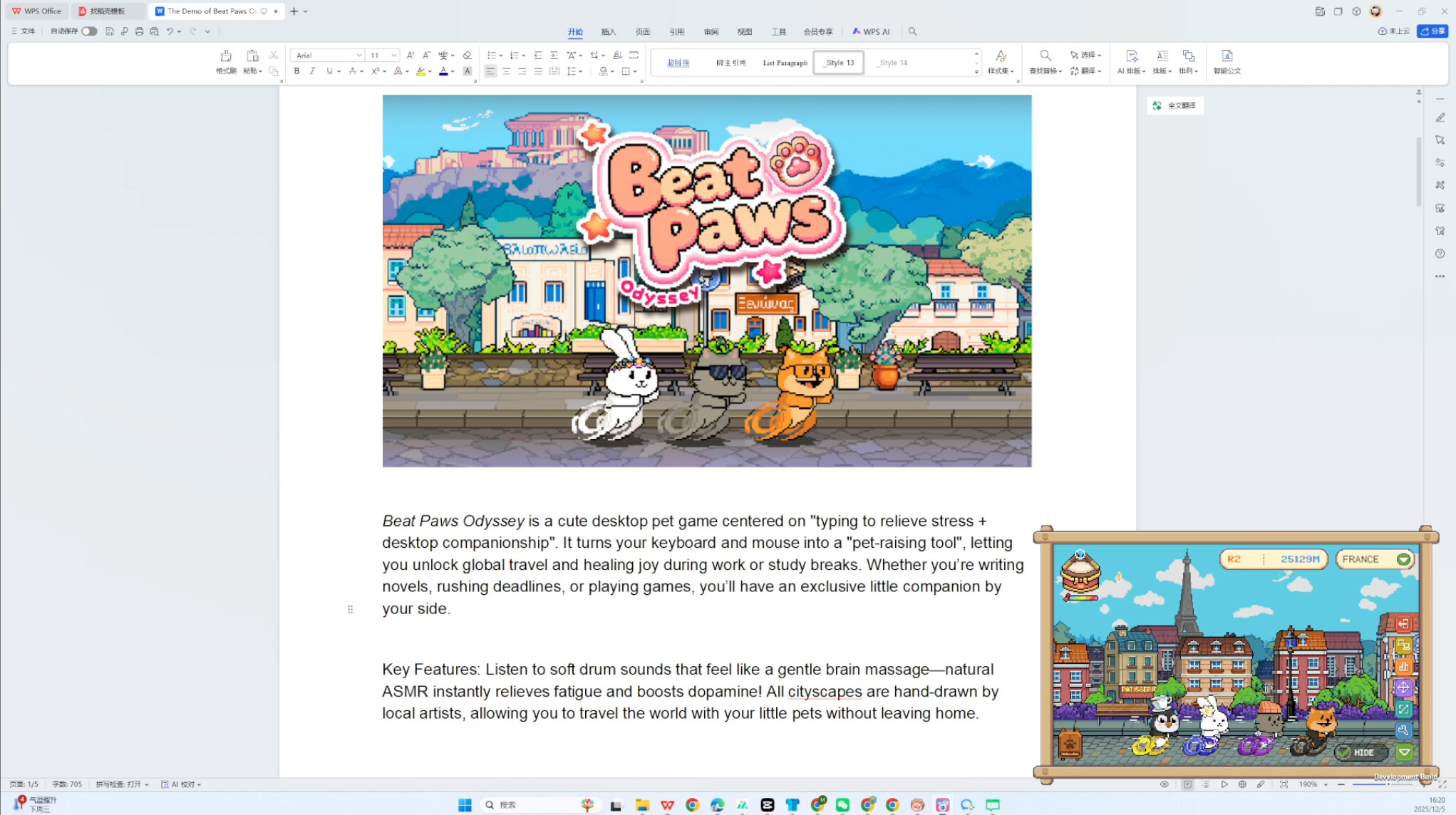Open the WPS AI menu
This screenshot has width=1456, height=815.
point(870,31)
